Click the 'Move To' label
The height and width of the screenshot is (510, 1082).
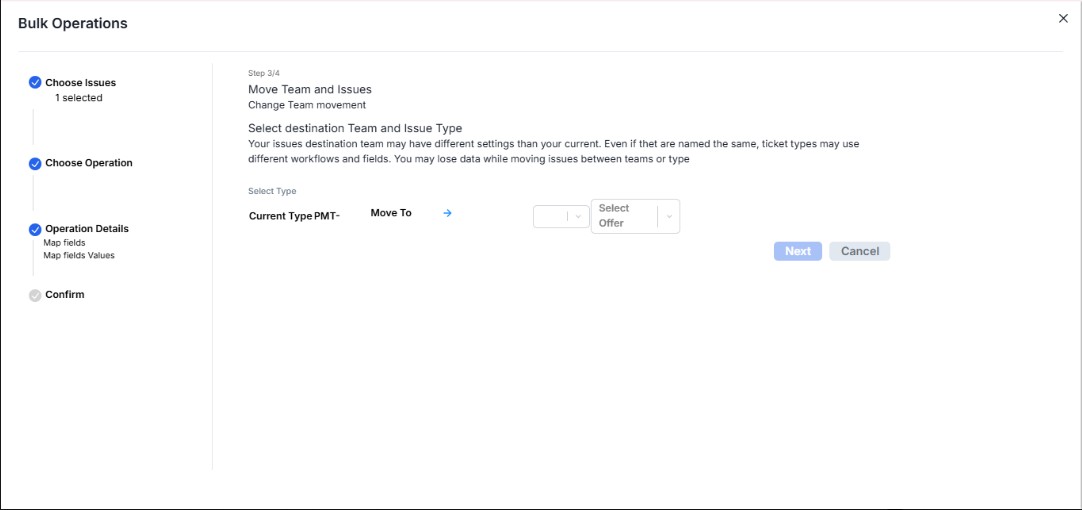pos(391,213)
